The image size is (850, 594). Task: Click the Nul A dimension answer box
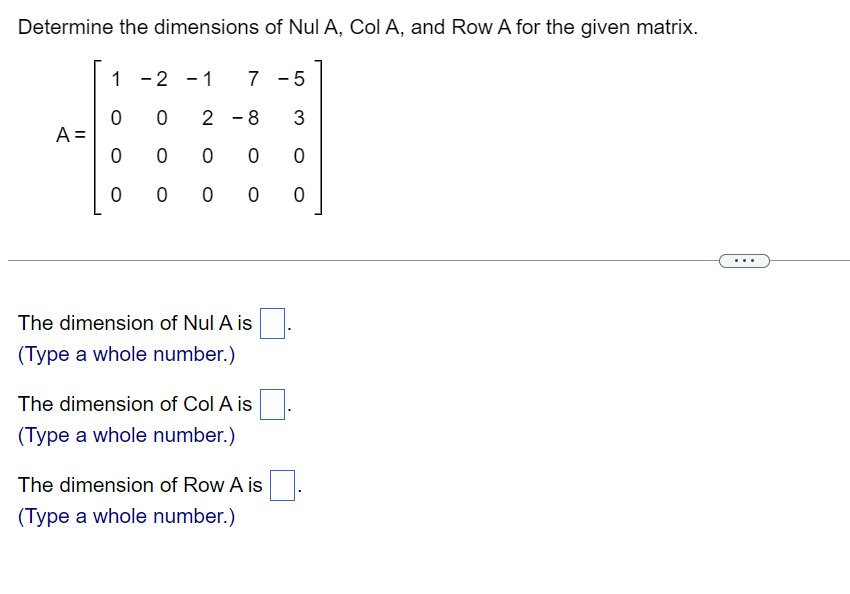(271, 323)
